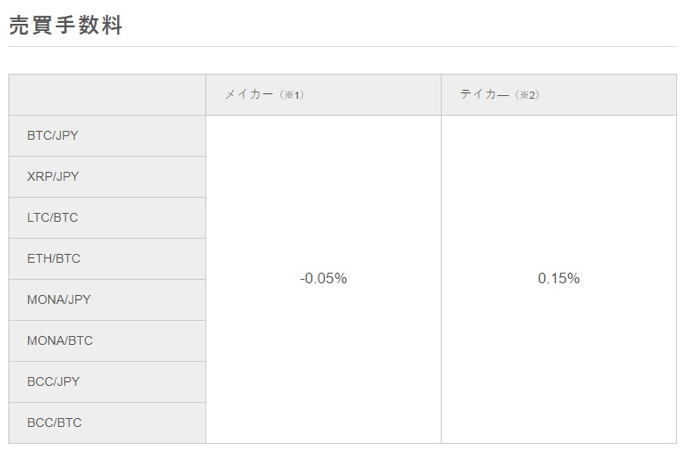Click the horizontal divider under the heading
691x455 pixels.
click(x=342, y=46)
